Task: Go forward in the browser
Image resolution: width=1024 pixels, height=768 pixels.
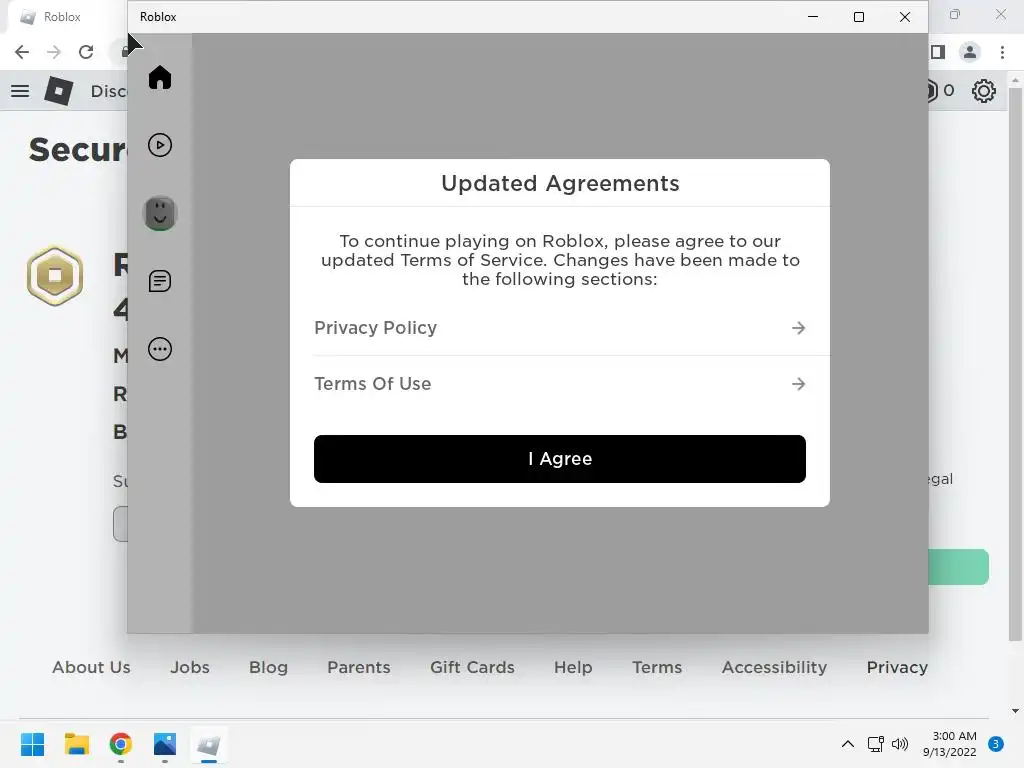Action: [54, 52]
